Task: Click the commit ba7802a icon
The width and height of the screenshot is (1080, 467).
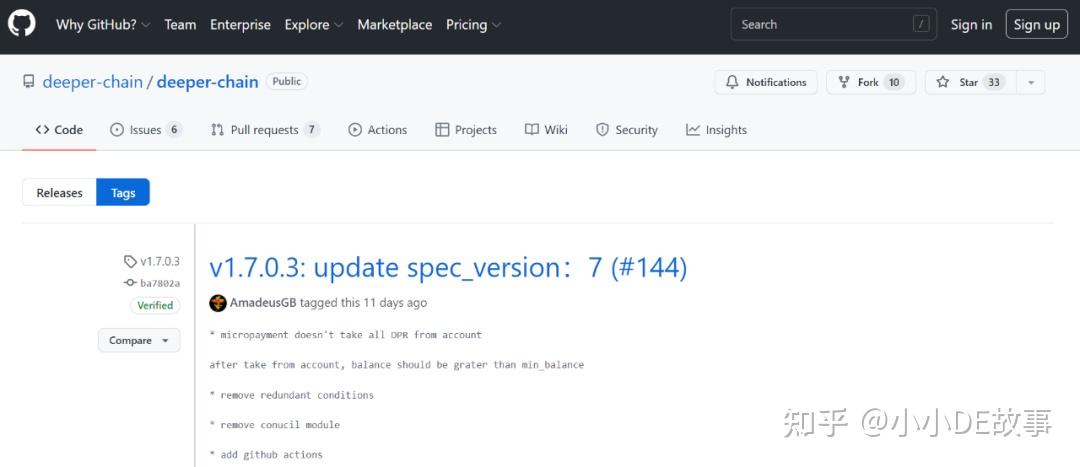Action: 130,283
